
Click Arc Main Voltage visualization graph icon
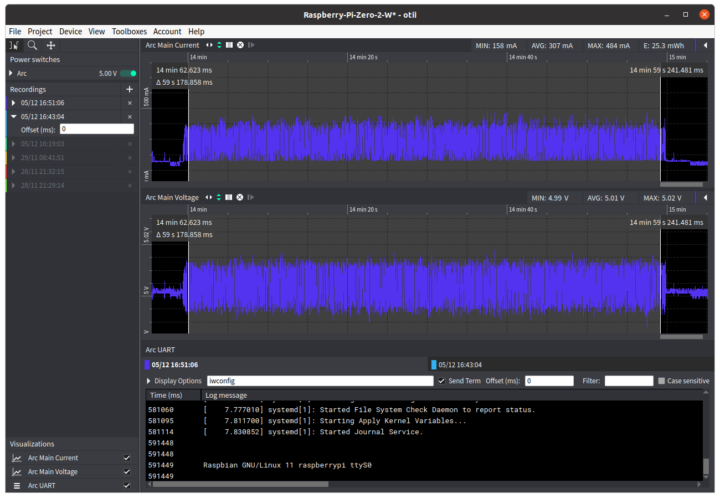[17, 472]
